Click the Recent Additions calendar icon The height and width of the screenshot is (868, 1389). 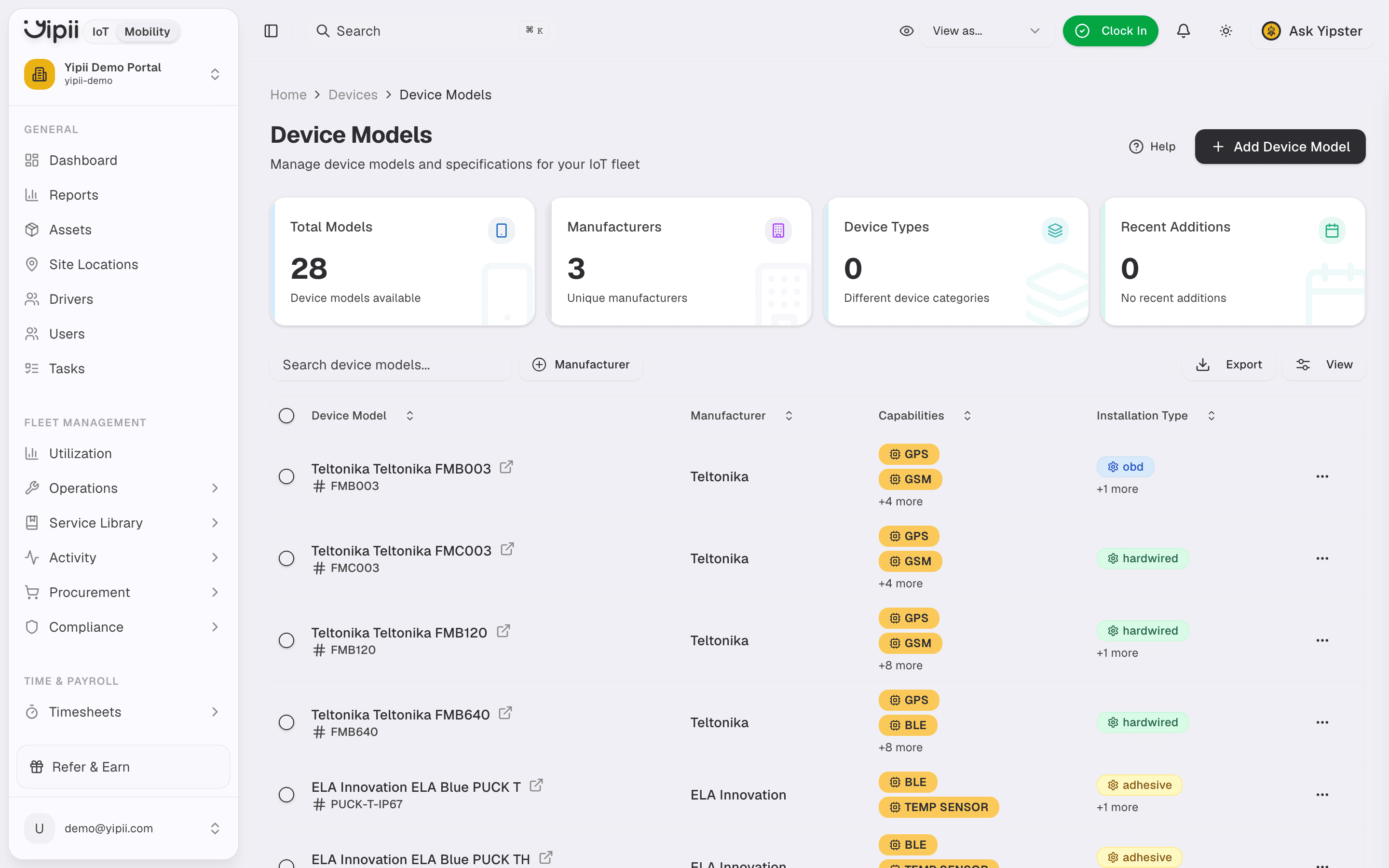pyautogui.click(x=1332, y=230)
